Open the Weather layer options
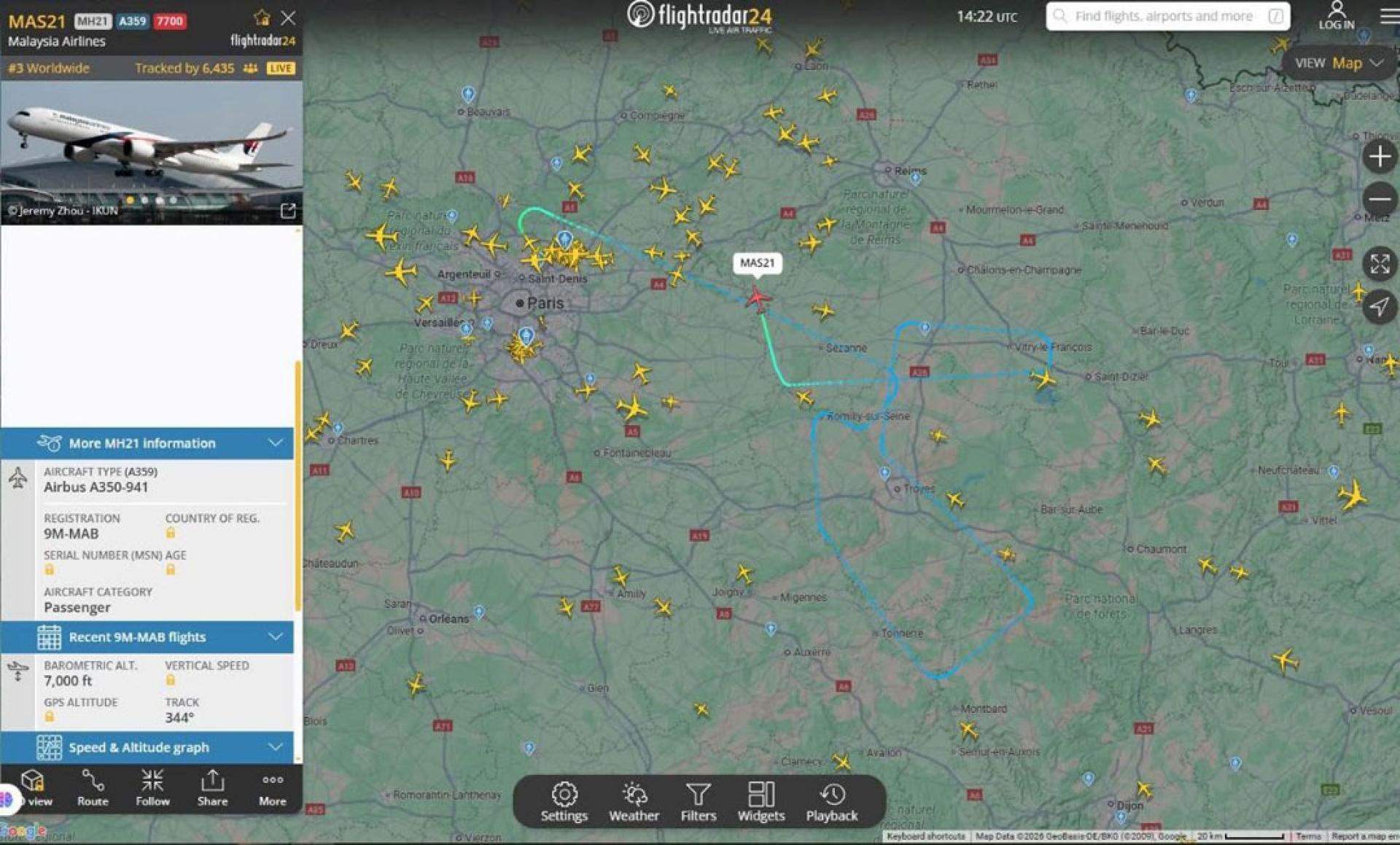Screen dimensions: 1400x845 pyautogui.click(x=634, y=802)
